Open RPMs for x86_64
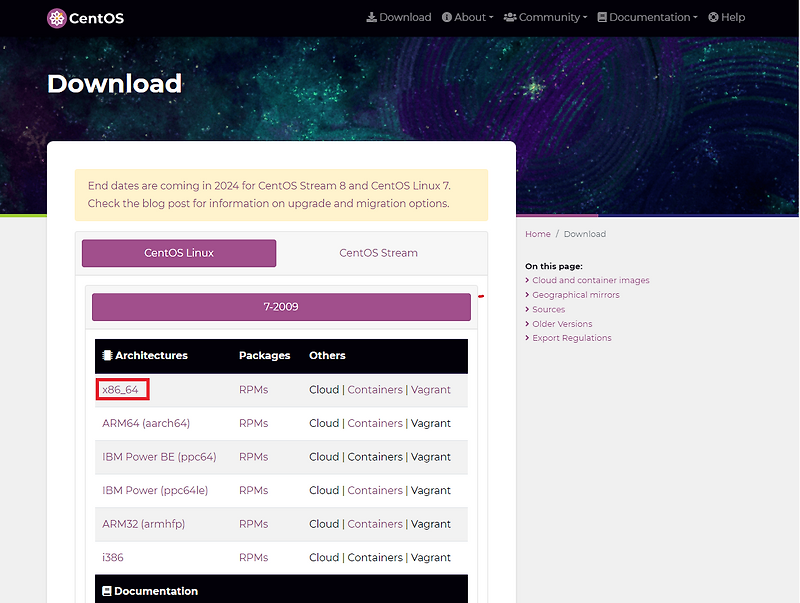This screenshot has width=800, height=603. pos(254,390)
